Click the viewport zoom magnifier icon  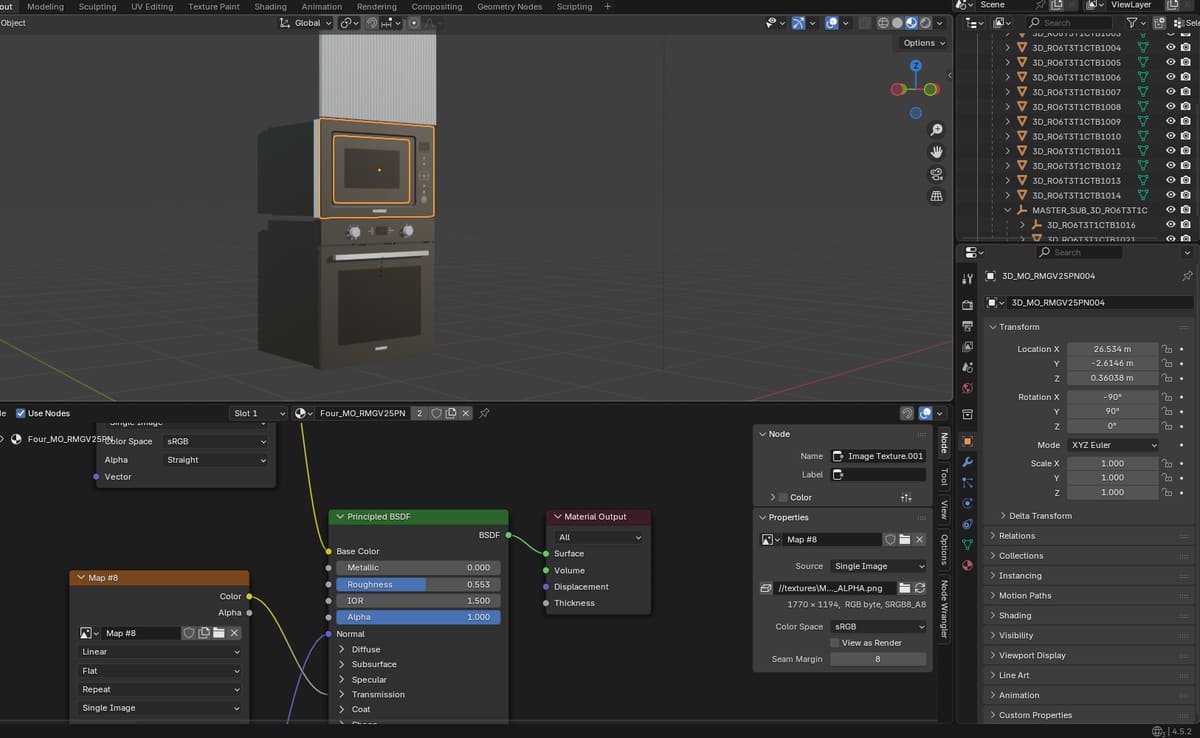coord(936,130)
